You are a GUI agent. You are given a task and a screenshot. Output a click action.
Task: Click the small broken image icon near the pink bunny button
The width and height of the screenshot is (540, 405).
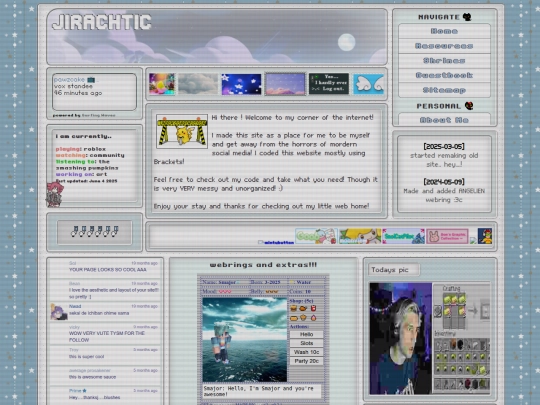[473, 241]
